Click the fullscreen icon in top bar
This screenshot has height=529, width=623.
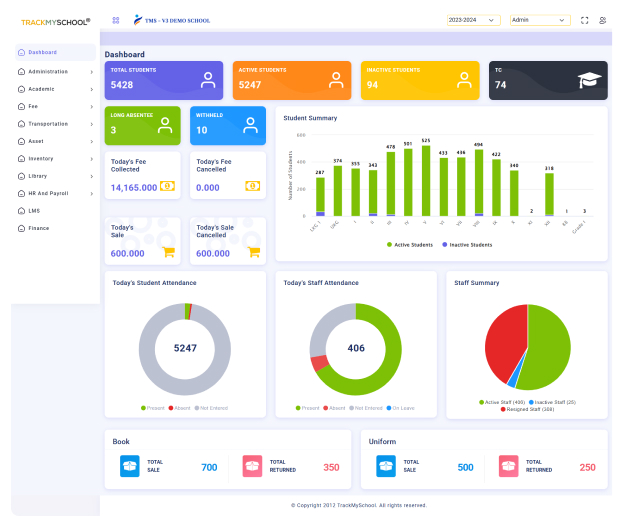coord(584,20)
